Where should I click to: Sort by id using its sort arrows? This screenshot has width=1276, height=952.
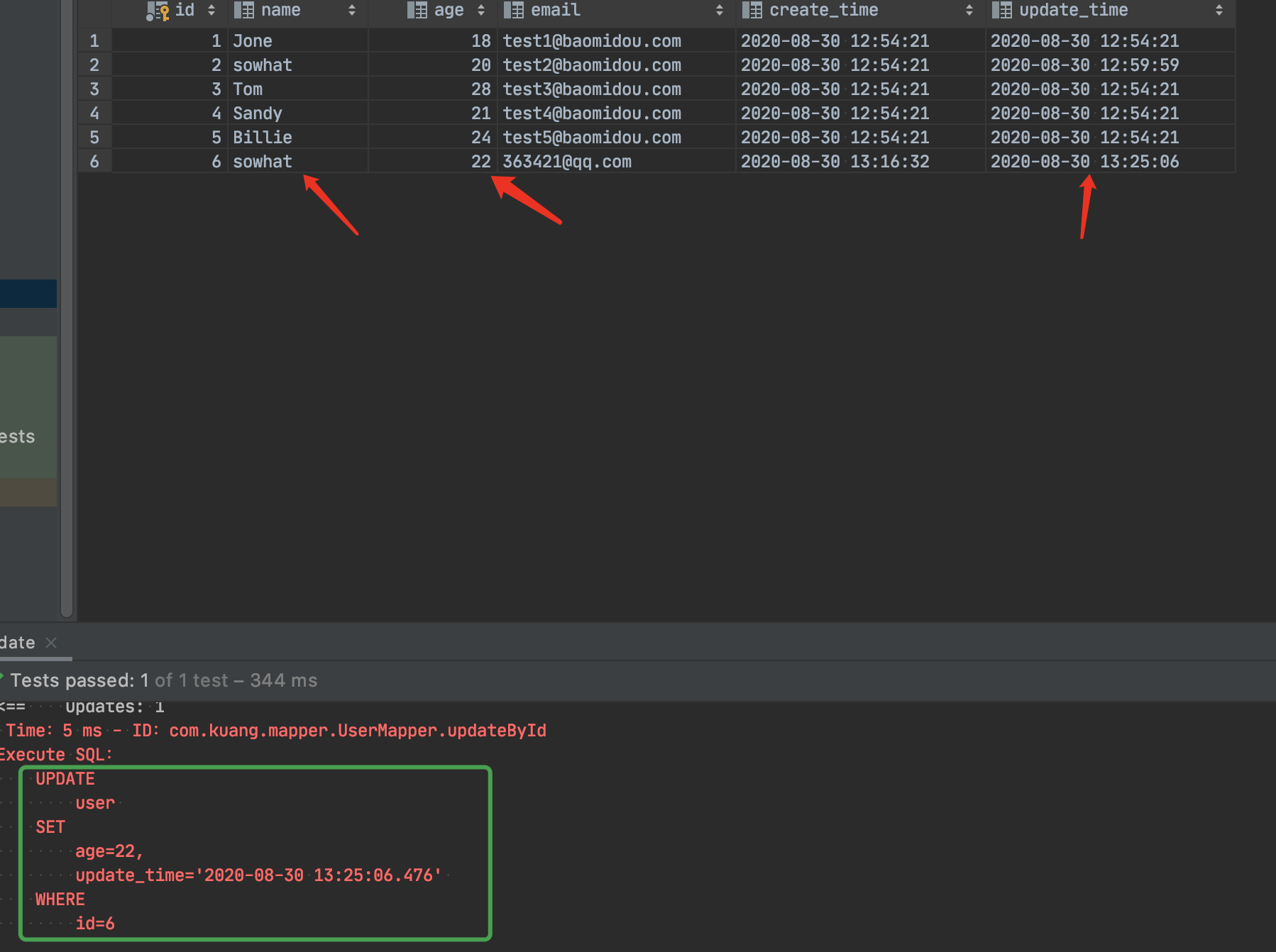211,11
